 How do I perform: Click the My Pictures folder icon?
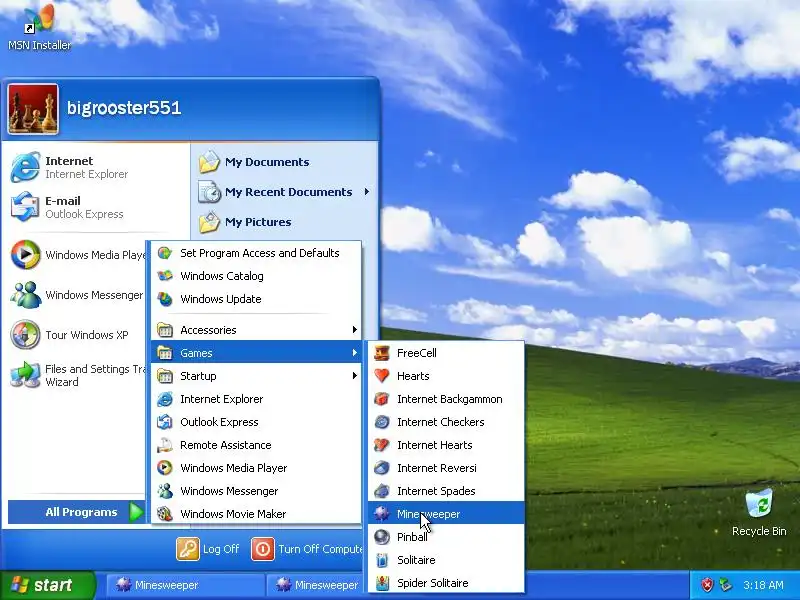coord(209,222)
